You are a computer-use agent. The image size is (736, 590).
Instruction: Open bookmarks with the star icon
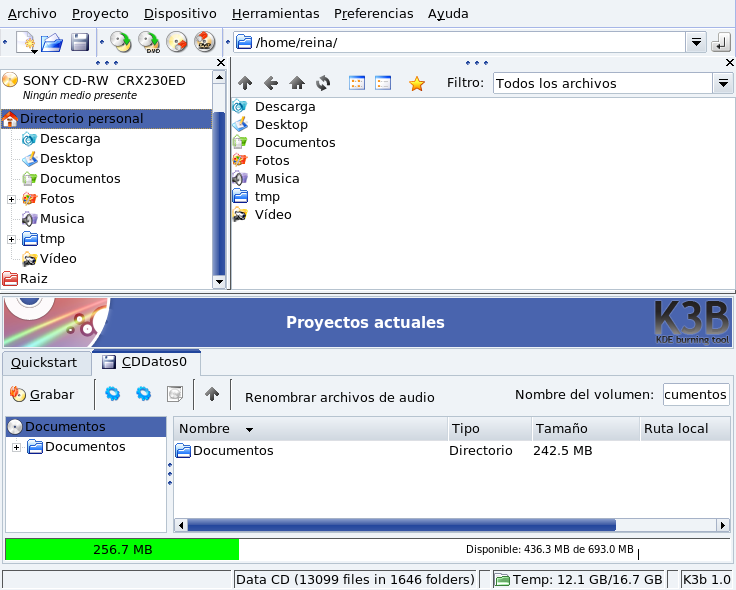(x=417, y=84)
